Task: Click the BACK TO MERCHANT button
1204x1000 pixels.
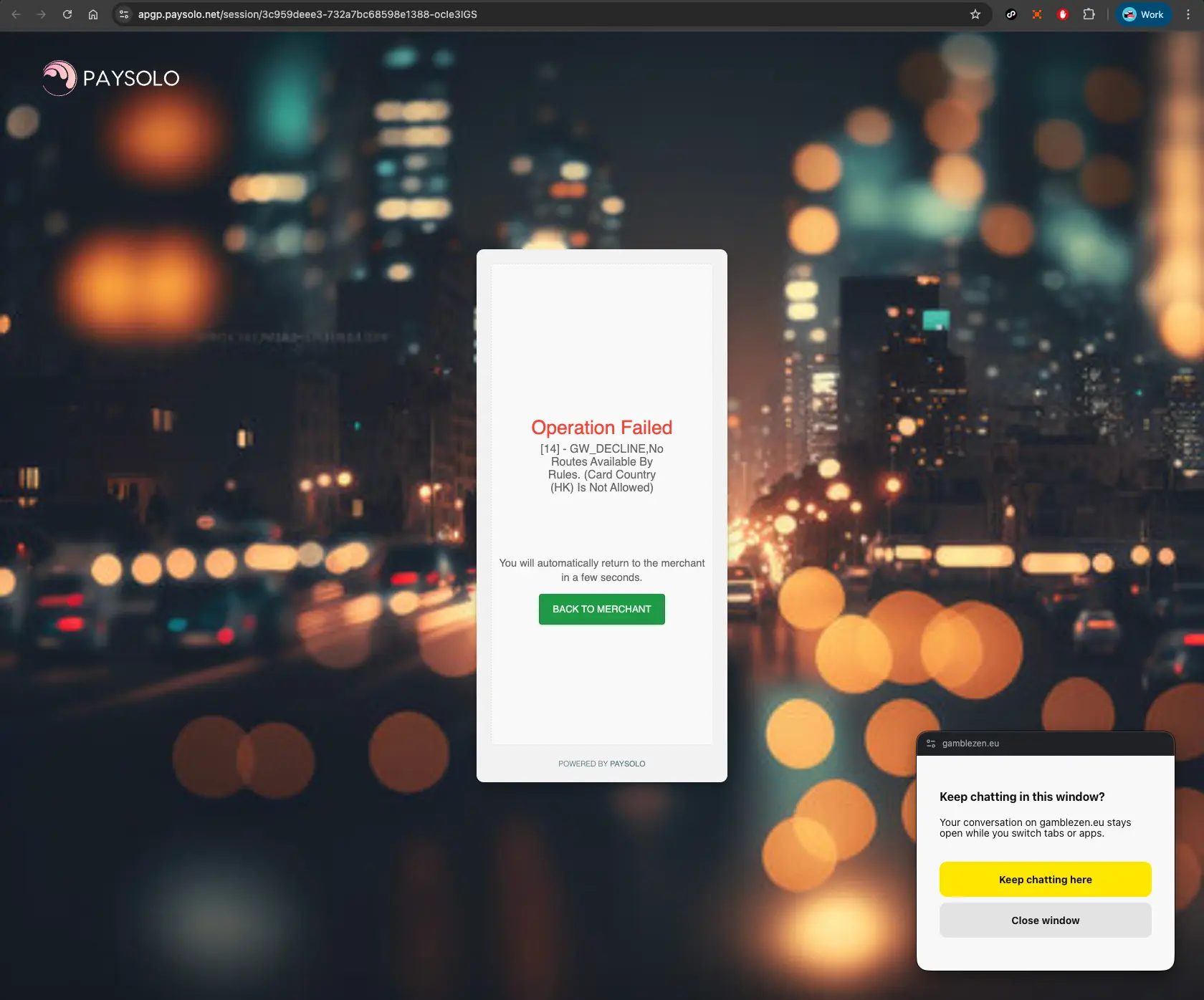Action: click(x=602, y=609)
